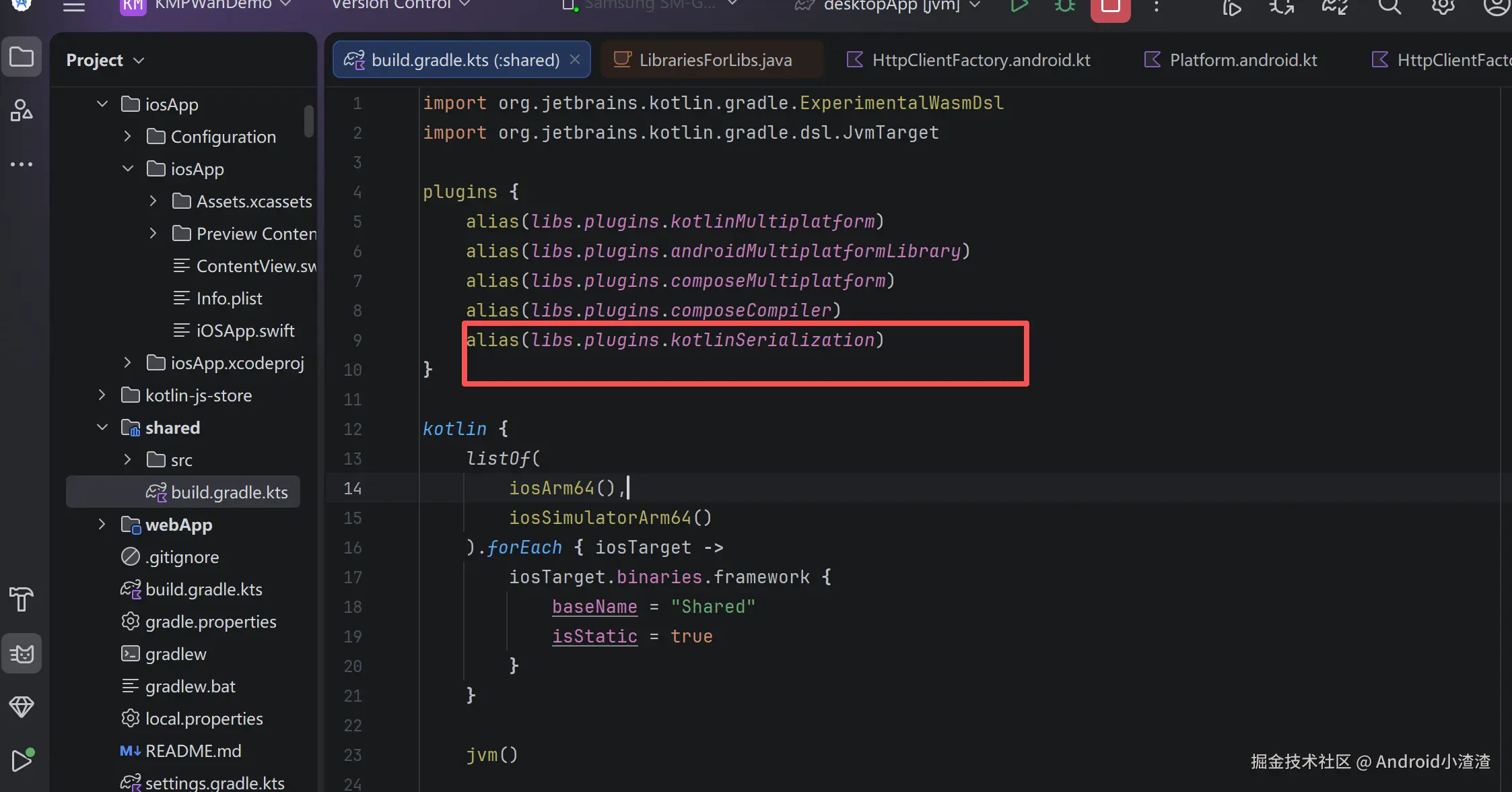
Task: Switch to HttpClientFactory.android.kt tab
Action: 969,59
